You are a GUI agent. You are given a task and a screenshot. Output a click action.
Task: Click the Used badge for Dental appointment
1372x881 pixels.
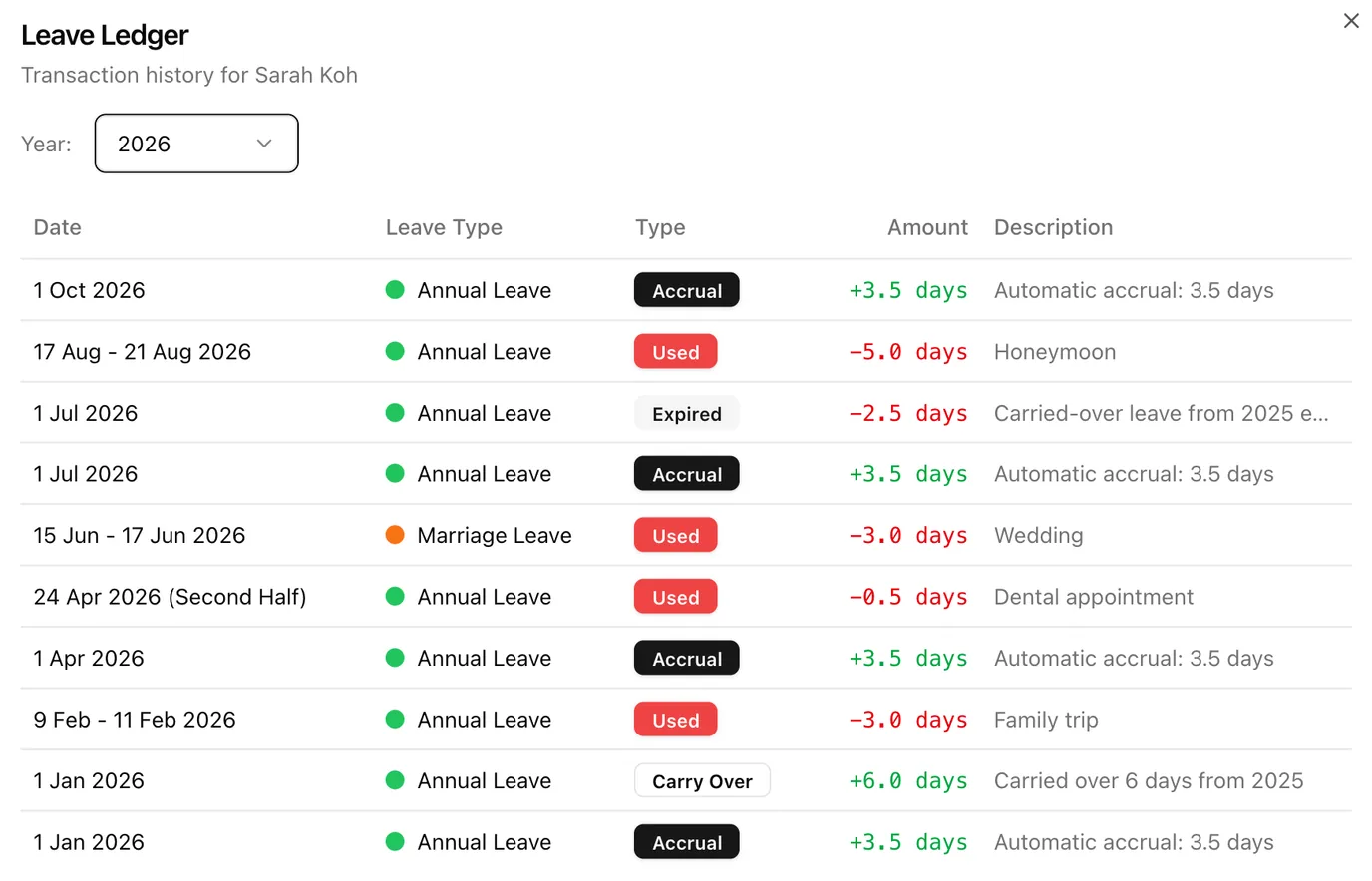(676, 597)
